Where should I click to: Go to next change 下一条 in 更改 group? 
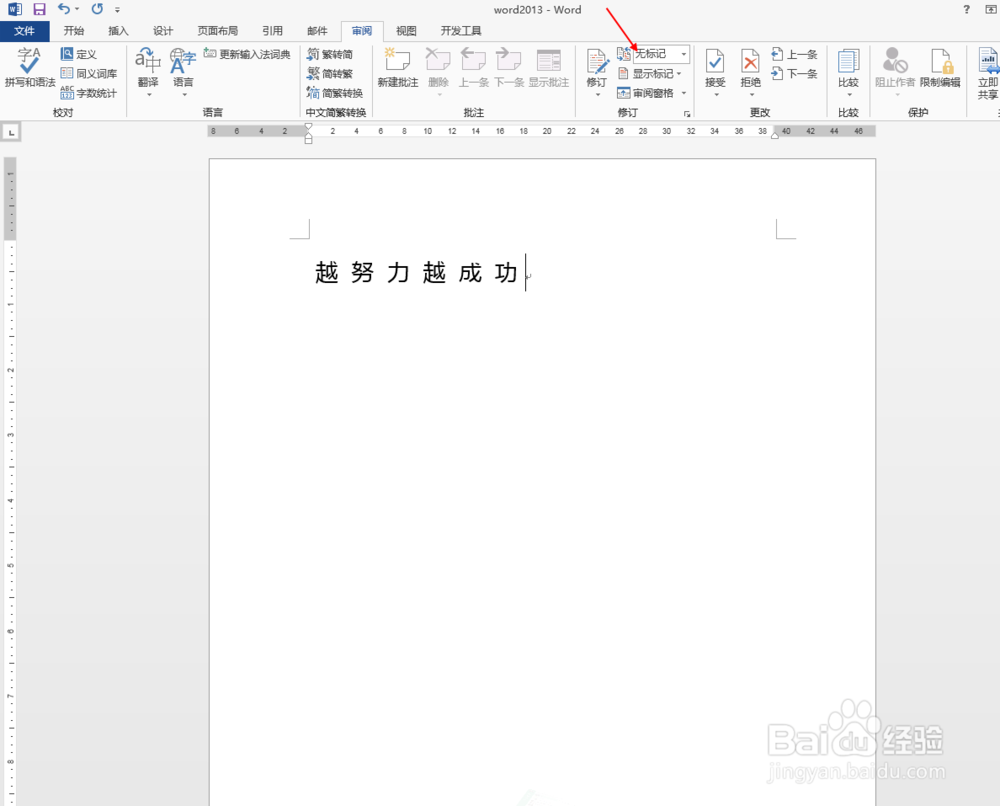(x=794, y=73)
